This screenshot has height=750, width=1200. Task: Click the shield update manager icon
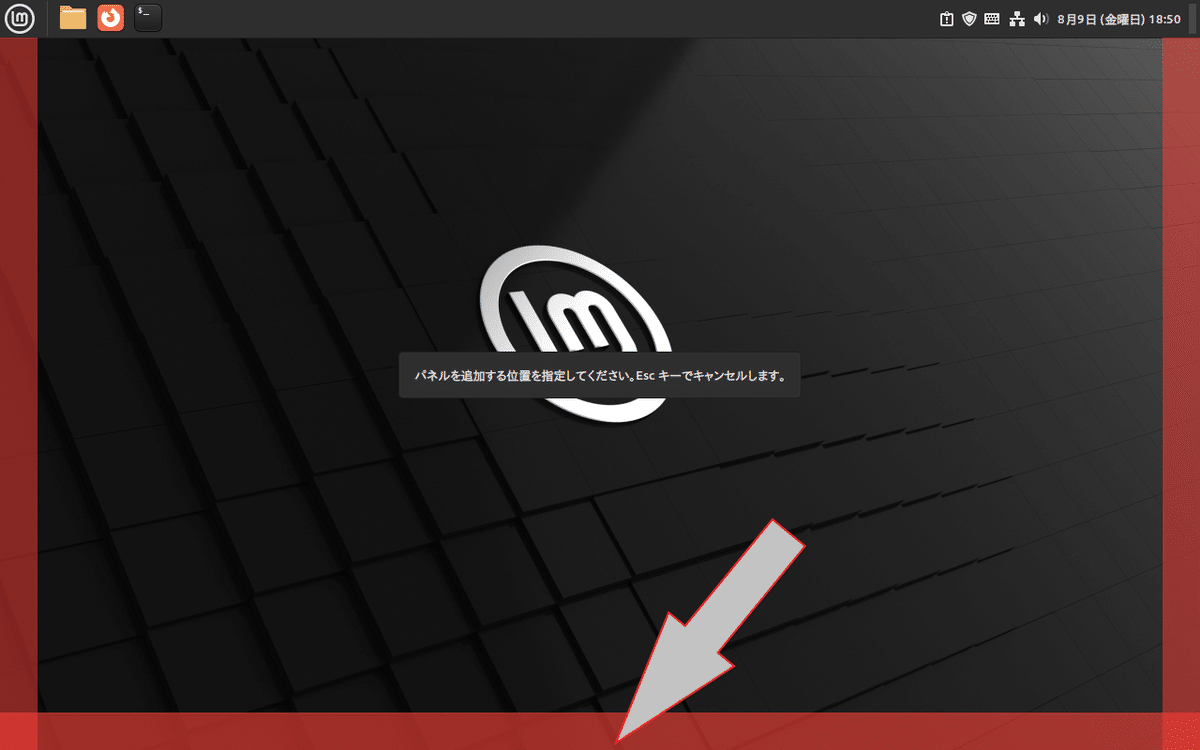point(969,19)
